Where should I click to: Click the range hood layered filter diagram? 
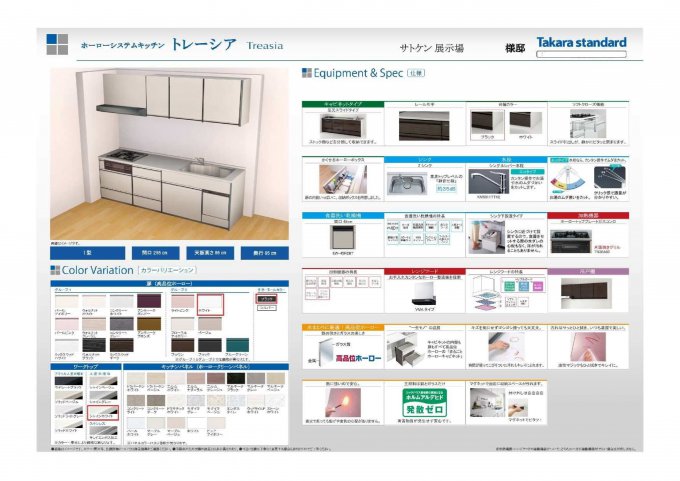tap(484, 293)
